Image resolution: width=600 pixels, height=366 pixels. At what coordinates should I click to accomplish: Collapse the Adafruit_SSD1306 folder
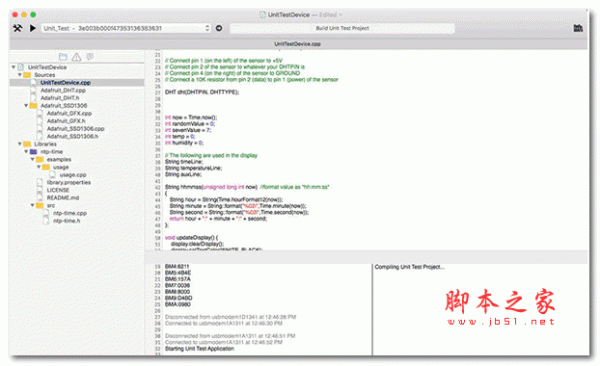pyautogui.click(x=26, y=105)
